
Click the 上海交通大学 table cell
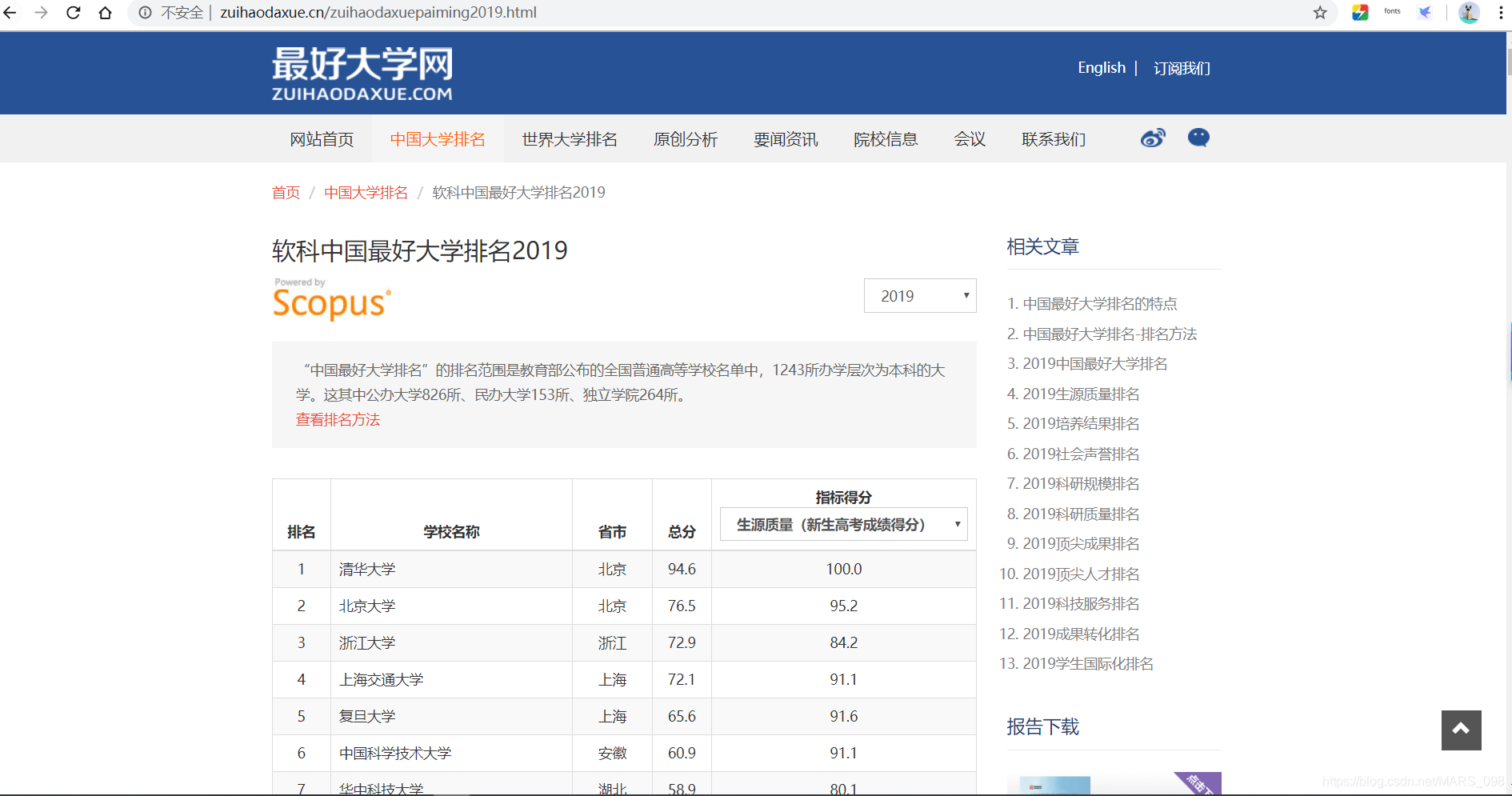pyautogui.click(x=451, y=680)
